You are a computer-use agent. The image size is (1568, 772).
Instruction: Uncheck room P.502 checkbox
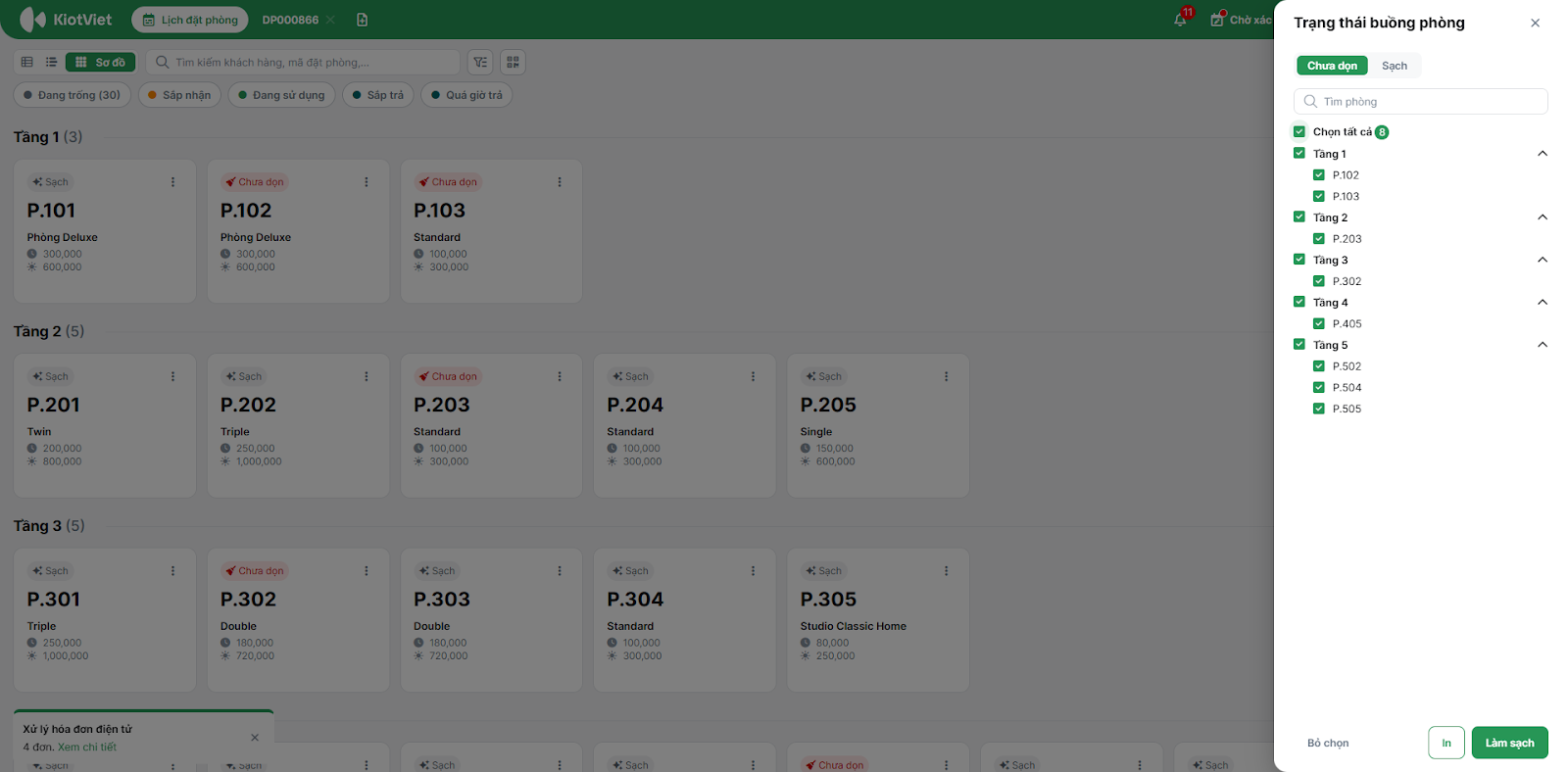(x=1319, y=365)
